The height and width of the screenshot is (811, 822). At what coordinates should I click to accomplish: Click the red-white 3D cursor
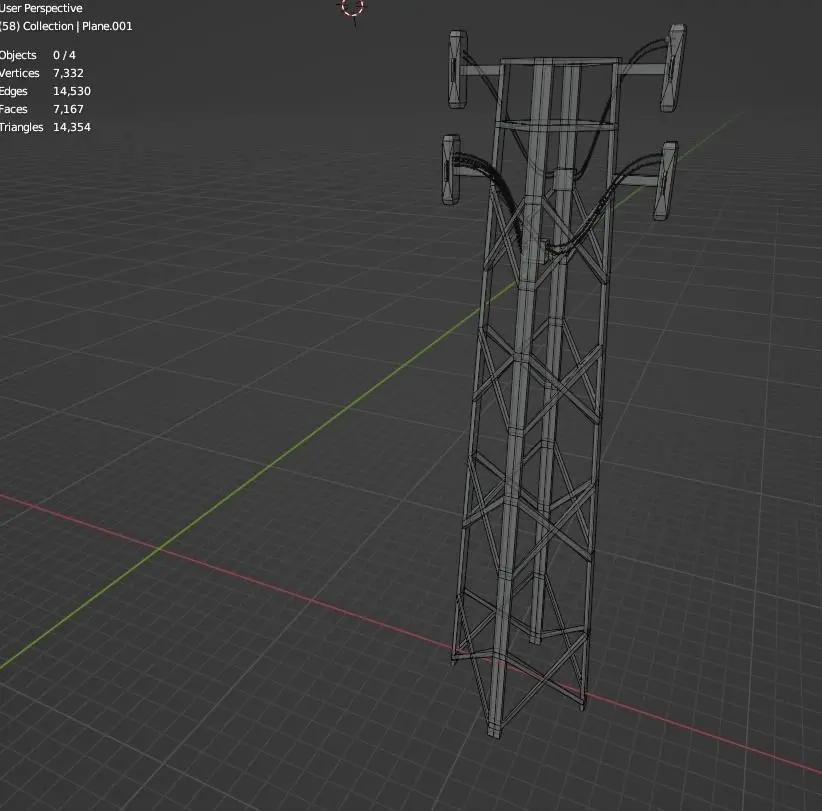tap(352, 7)
